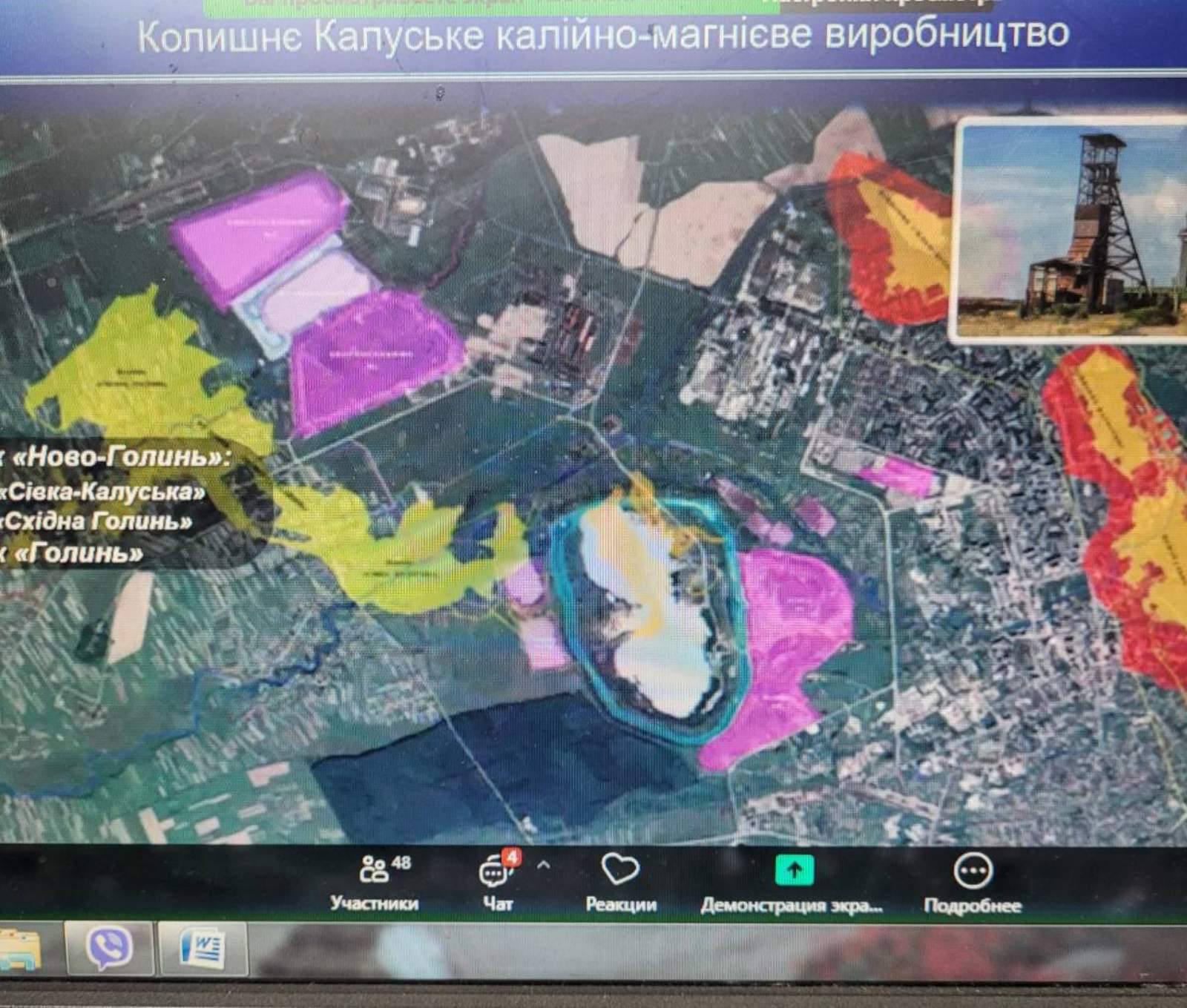Click the Демонстрация экрана label text
This screenshot has width=1187, height=1008.
point(792,906)
